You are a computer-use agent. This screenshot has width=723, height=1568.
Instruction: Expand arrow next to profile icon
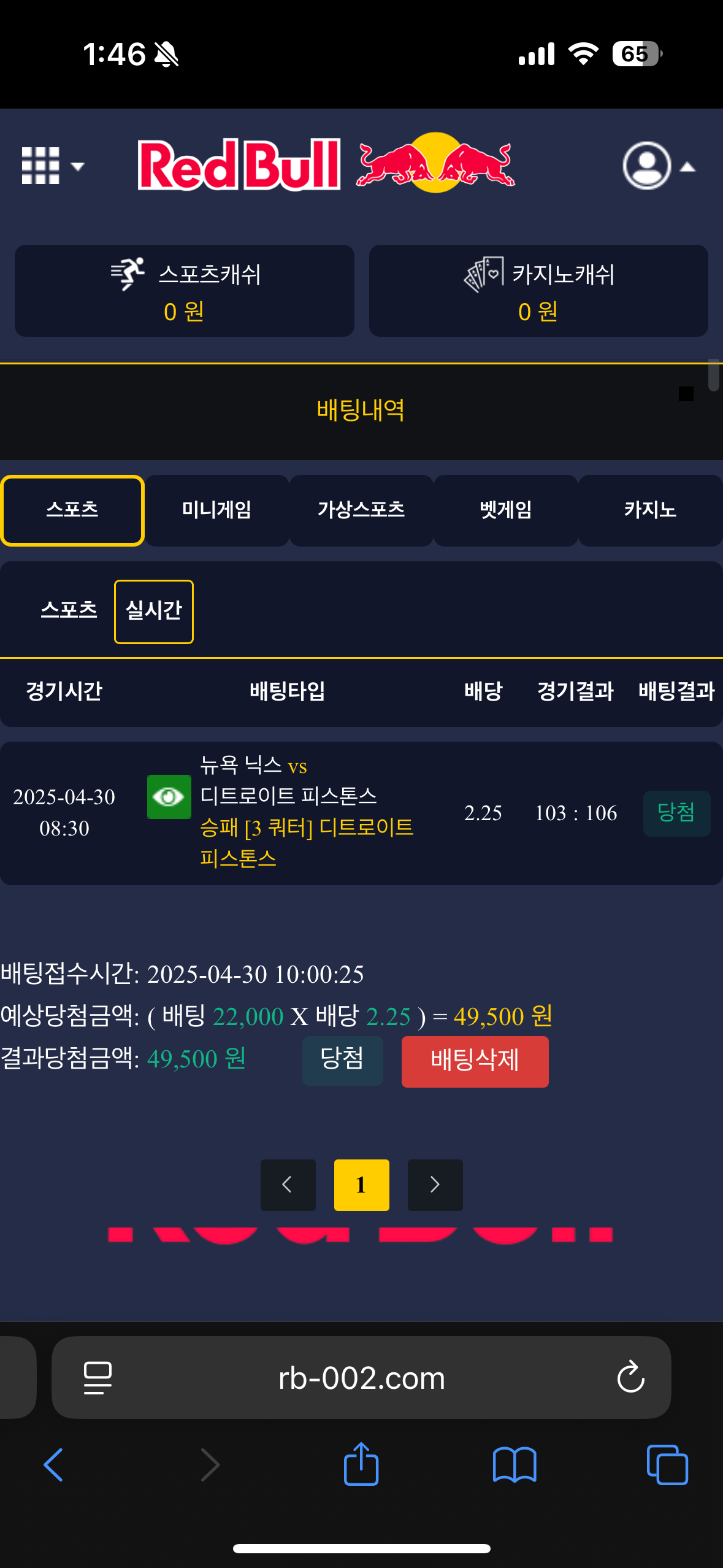pyautogui.click(x=687, y=167)
